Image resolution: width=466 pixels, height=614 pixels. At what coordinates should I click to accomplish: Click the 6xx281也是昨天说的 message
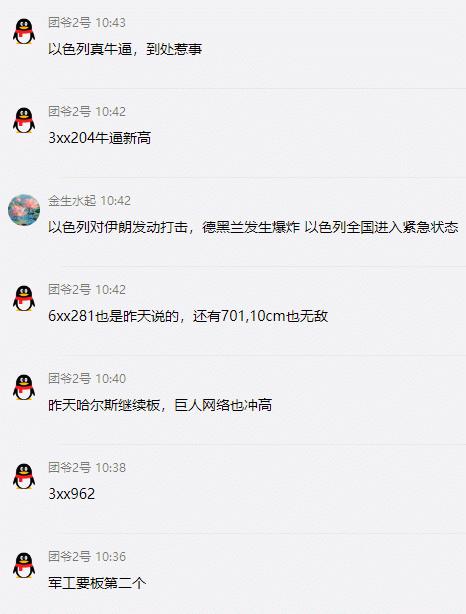coord(188,316)
